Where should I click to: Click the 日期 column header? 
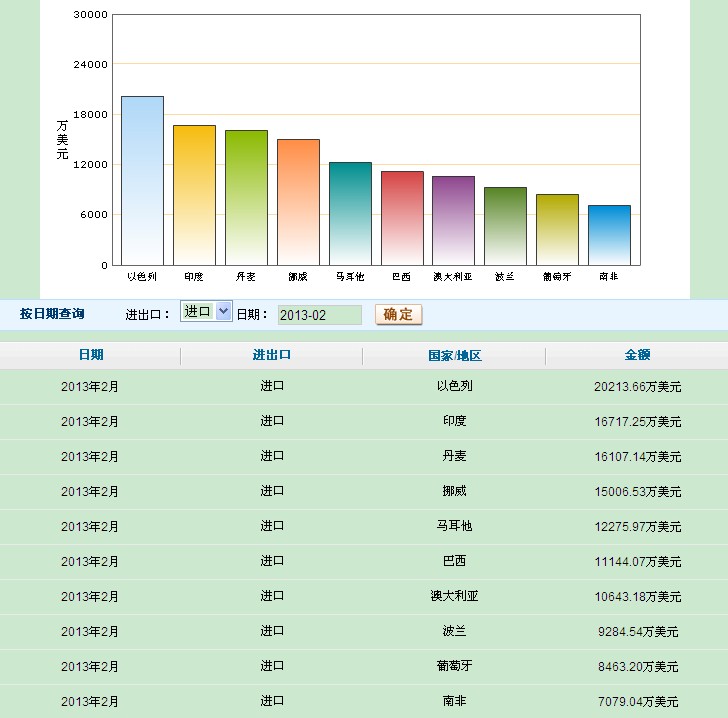pos(90,355)
